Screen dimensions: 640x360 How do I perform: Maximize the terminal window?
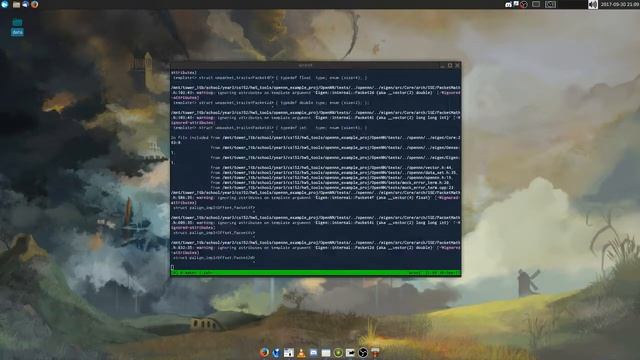point(450,65)
